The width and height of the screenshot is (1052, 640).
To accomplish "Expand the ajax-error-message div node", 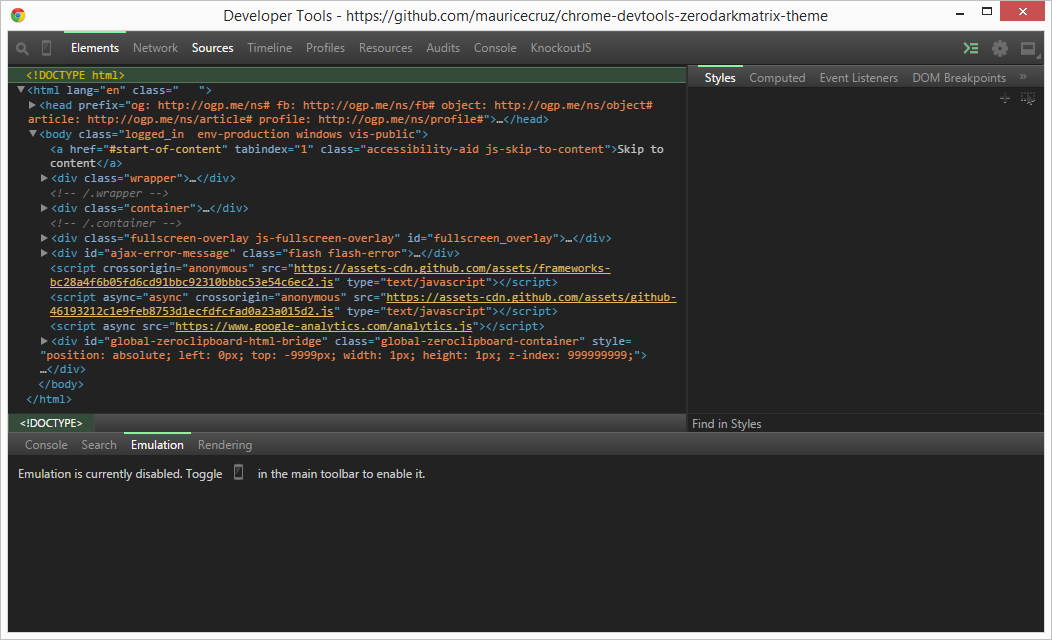I will point(44,253).
